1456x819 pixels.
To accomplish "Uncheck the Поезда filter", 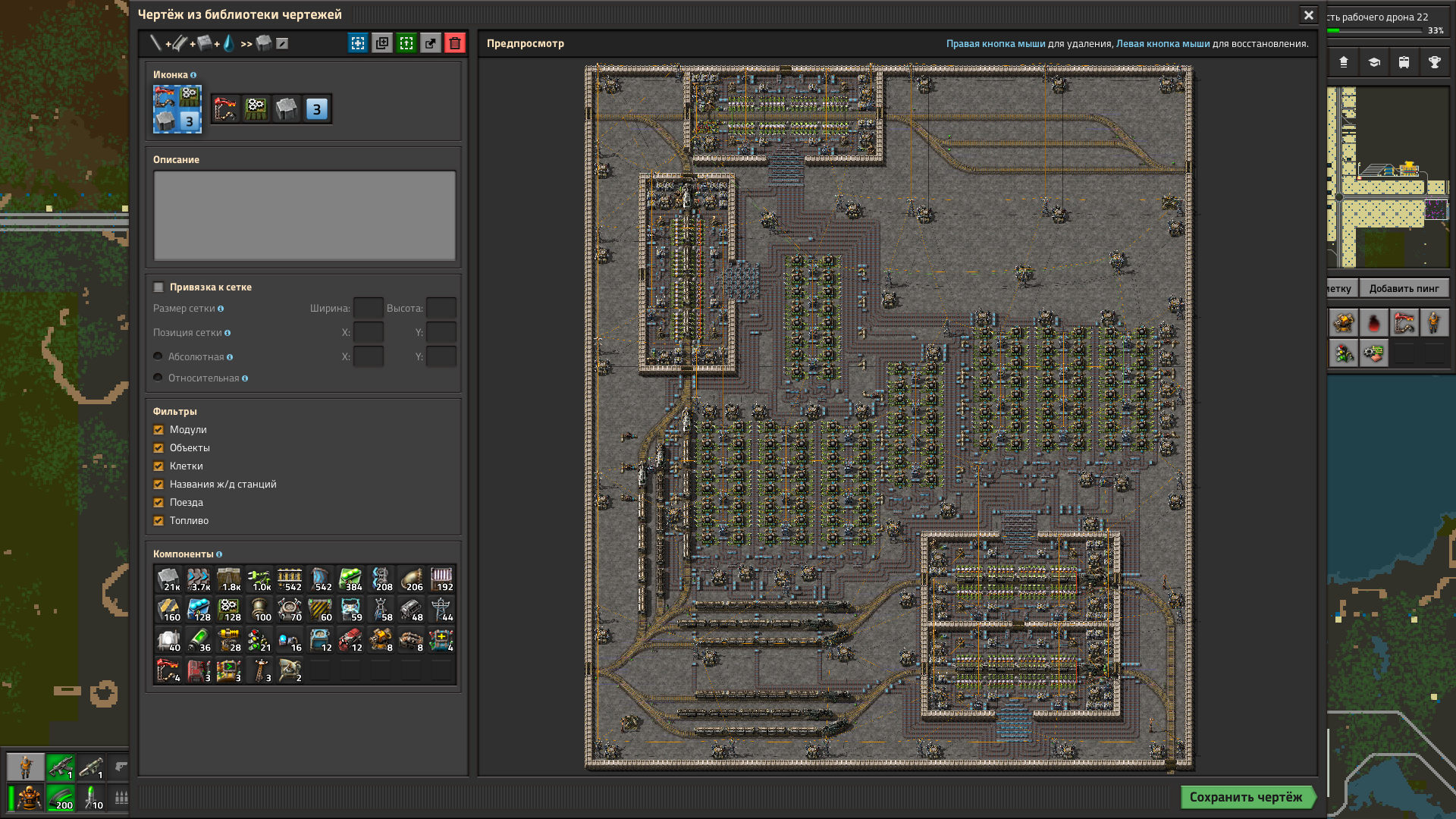I will tap(158, 502).
